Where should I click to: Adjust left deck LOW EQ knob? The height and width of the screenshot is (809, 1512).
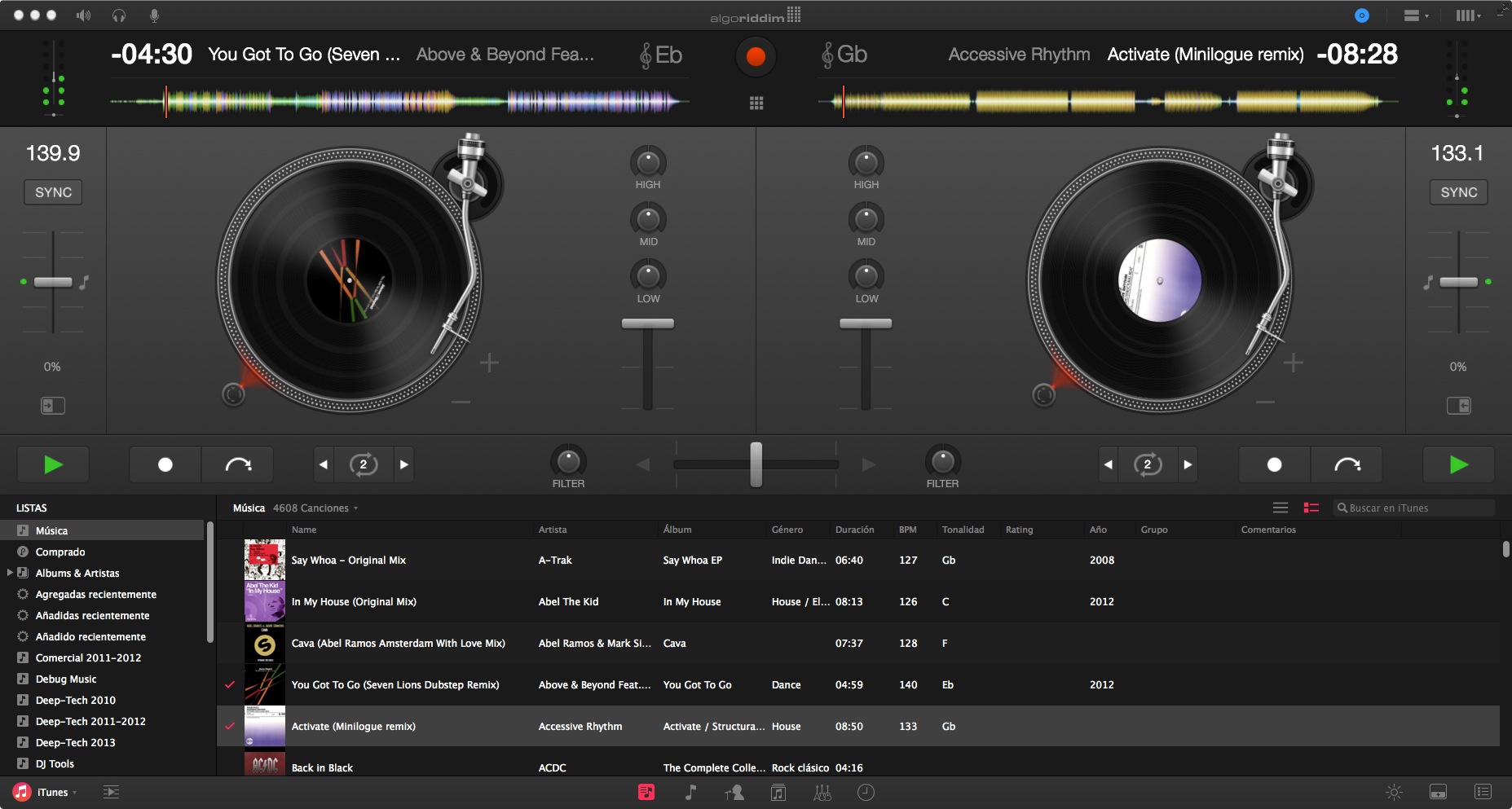coord(648,276)
